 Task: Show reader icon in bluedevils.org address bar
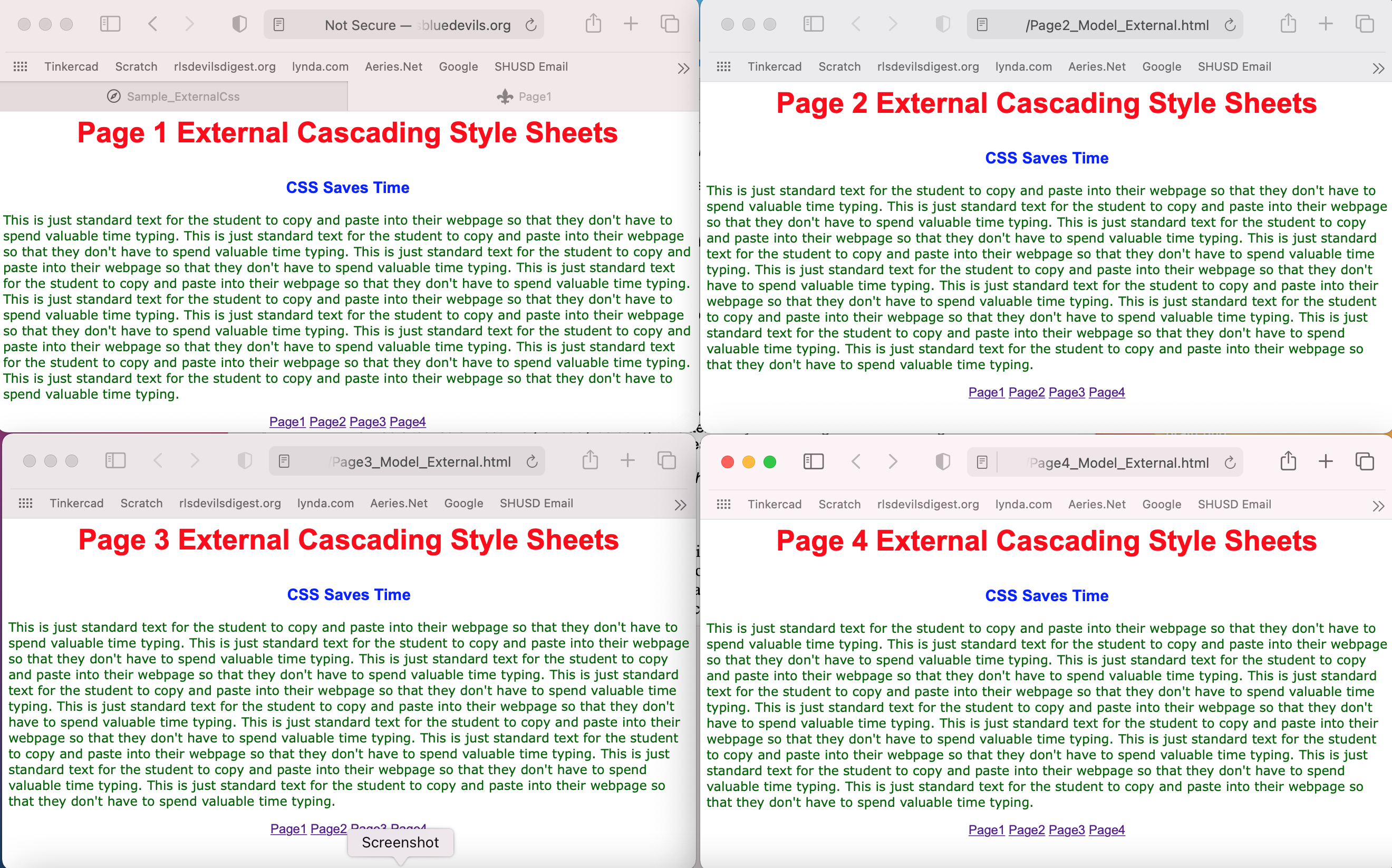[279, 25]
